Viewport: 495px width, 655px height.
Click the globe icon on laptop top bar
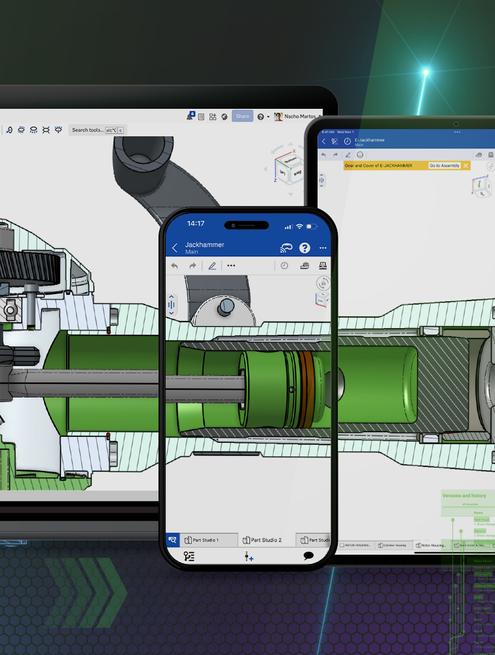(x=225, y=117)
